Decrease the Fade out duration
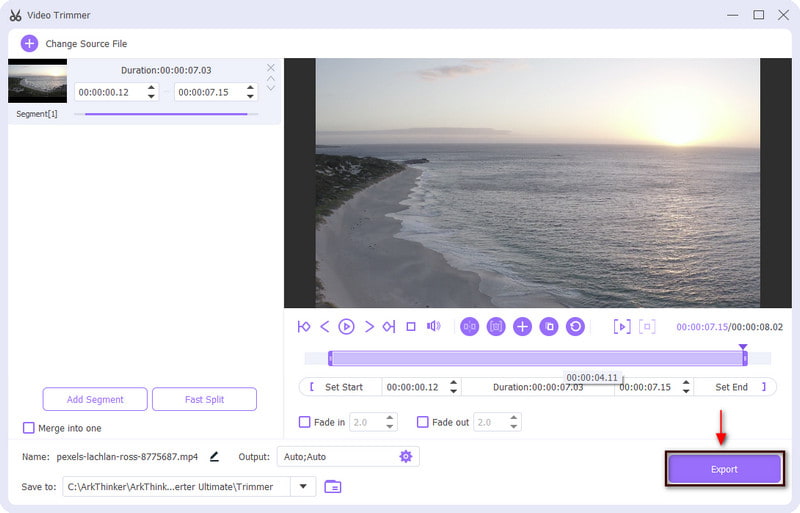This screenshot has height=513, width=800. coord(514,427)
